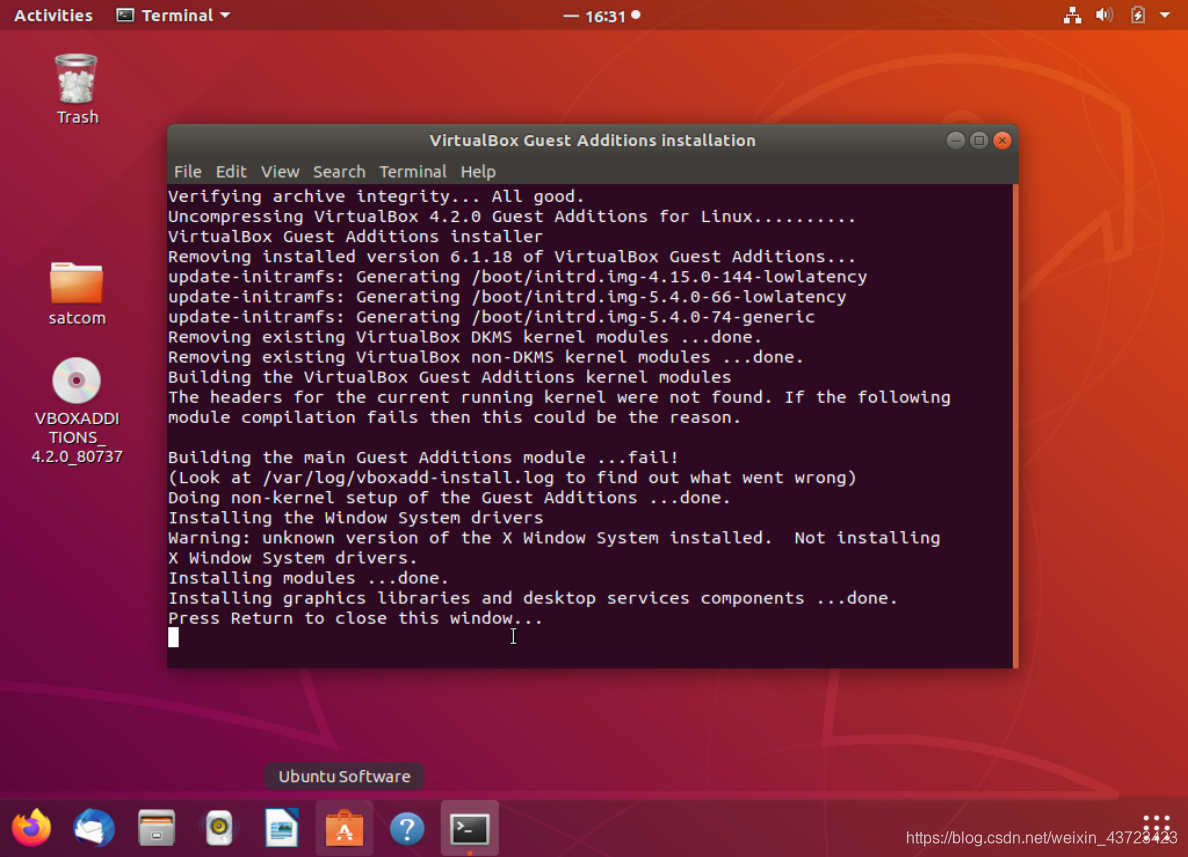The width and height of the screenshot is (1188, 857).
Task: Select the VBOXADDITIONS_4.2.0_80737 disc icon
Action: click(x=77, y=410)
